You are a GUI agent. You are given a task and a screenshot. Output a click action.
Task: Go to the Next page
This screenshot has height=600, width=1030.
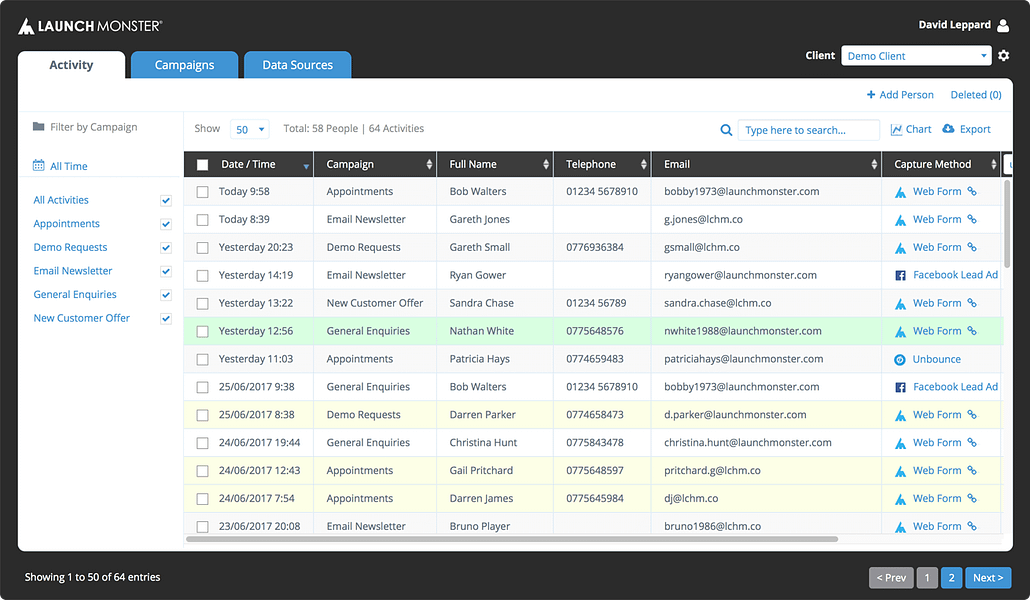point(988,578)
